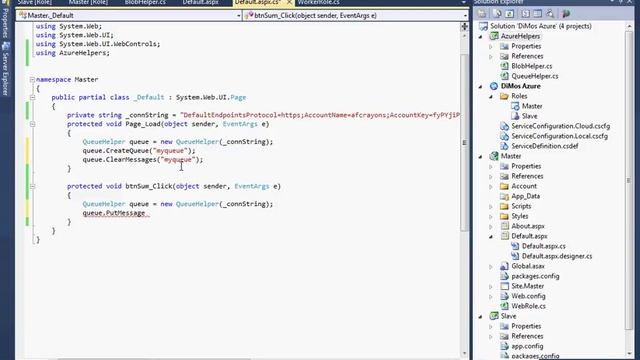Select Default.aspx.cs in Solution Explorer
Screen dimensions: 640x360
click(543, 246)
